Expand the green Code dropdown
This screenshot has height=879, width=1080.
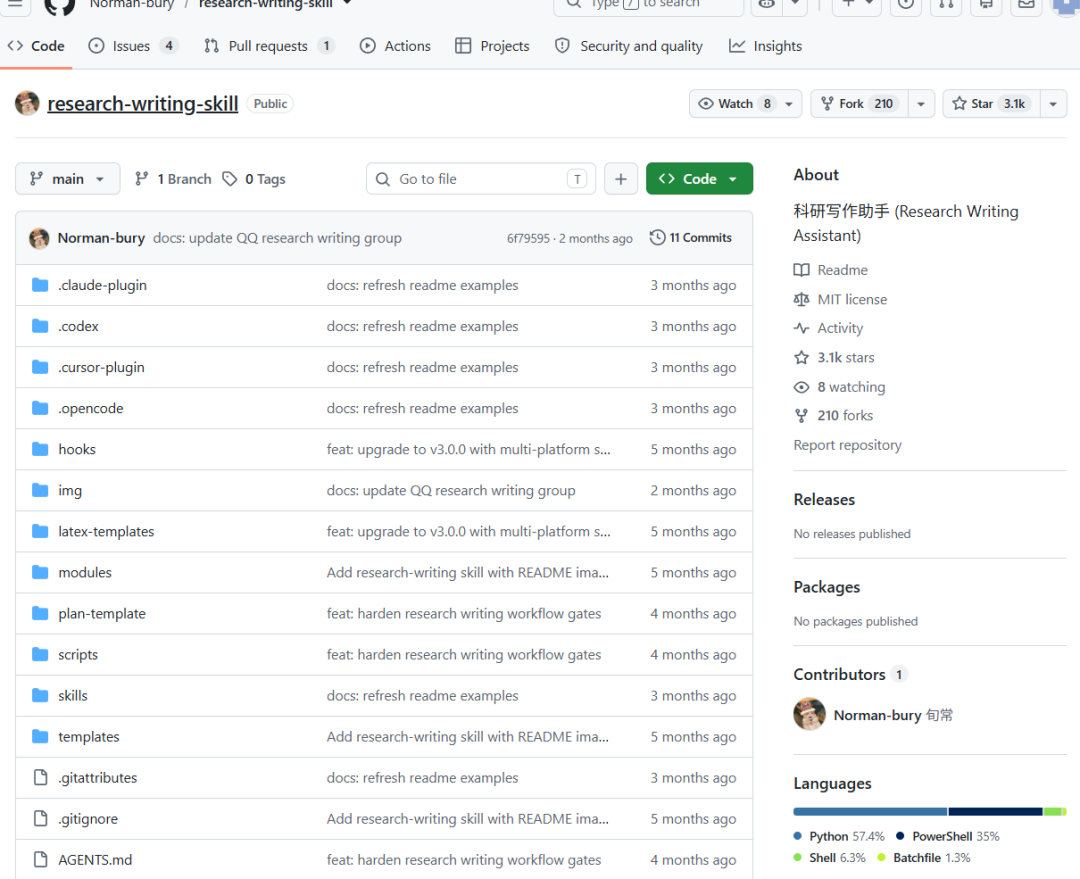pyautogui.click(x=699, y=179)
